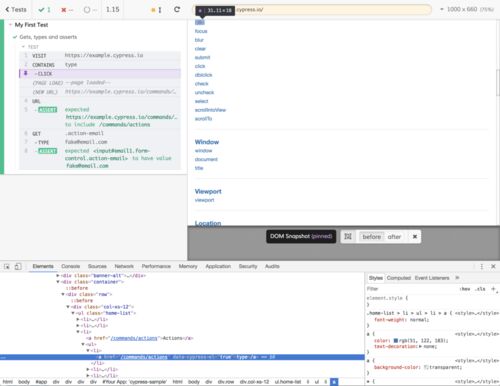
Task: Unpin the pinned CLICK command
Action: click(x=25, y=73)
